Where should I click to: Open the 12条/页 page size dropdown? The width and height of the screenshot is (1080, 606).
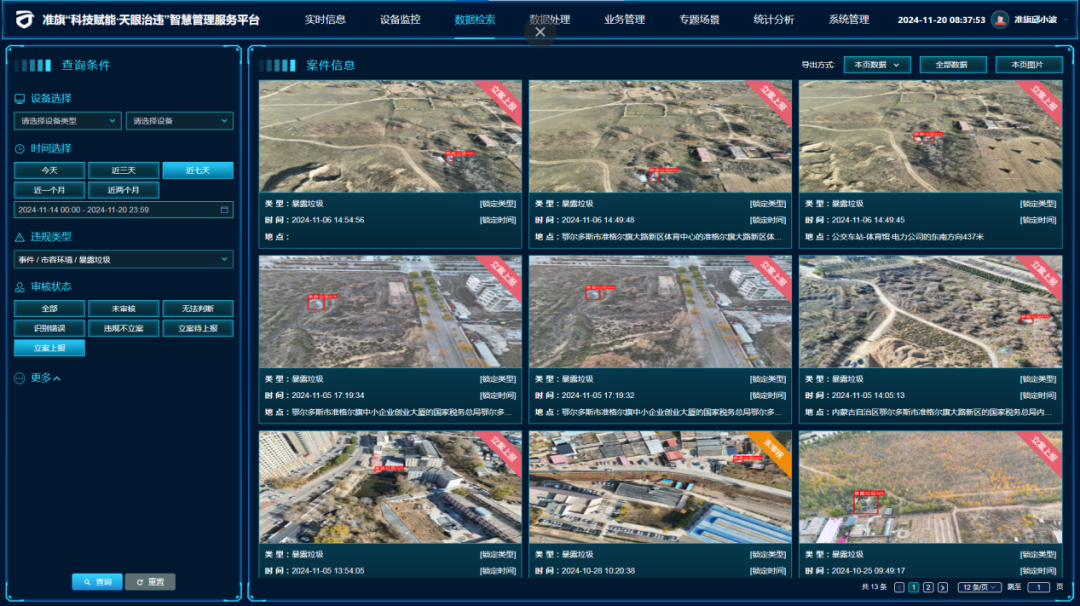(x=979, y=587)
